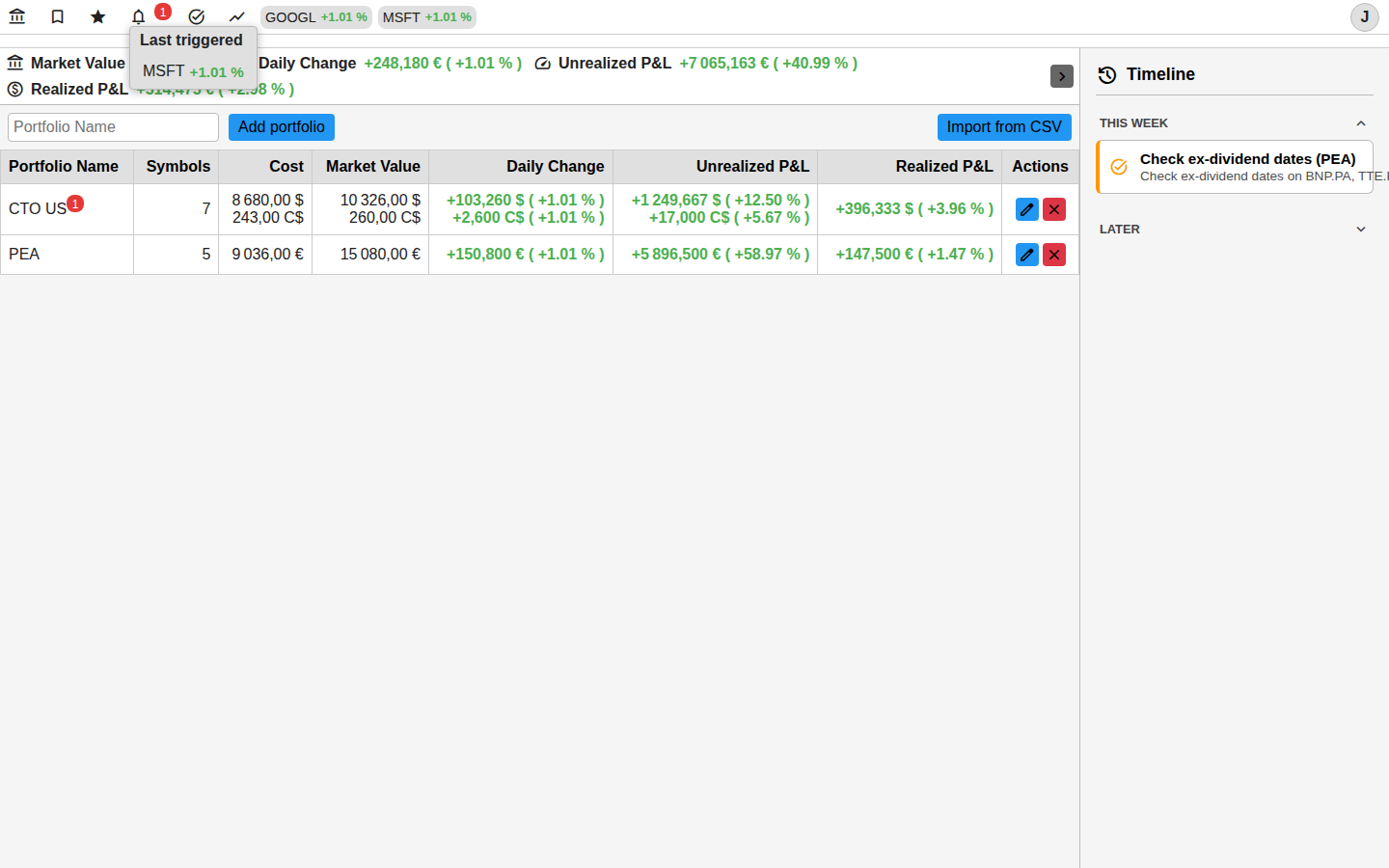
Task: Click the Market Value bank icon
Action: (15, 64)
